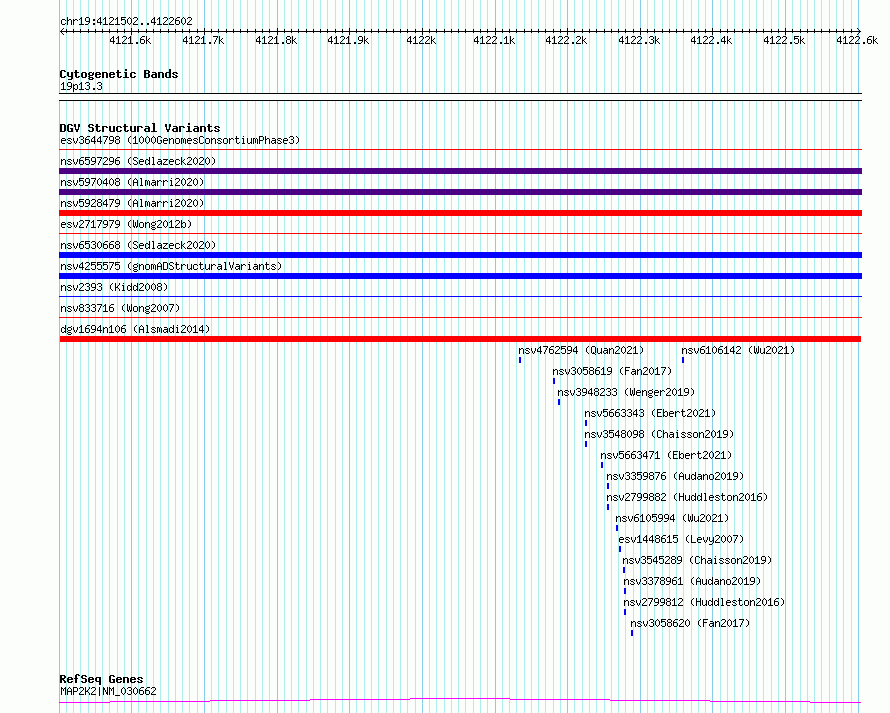Click the blue marker under nsv3058620

pyautogui.click(x=632, y=633)
